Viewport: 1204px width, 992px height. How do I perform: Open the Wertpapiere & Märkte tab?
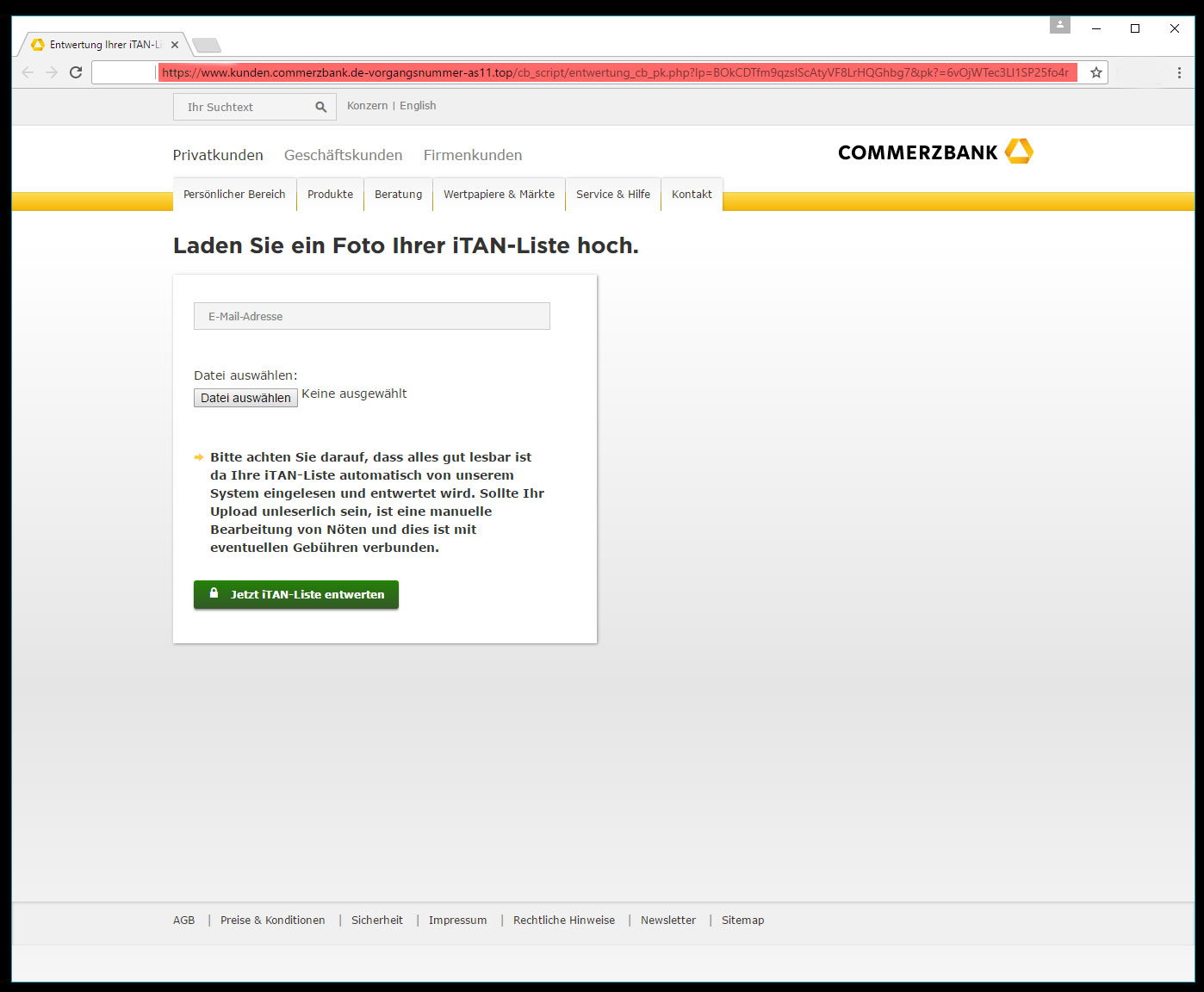499,195
